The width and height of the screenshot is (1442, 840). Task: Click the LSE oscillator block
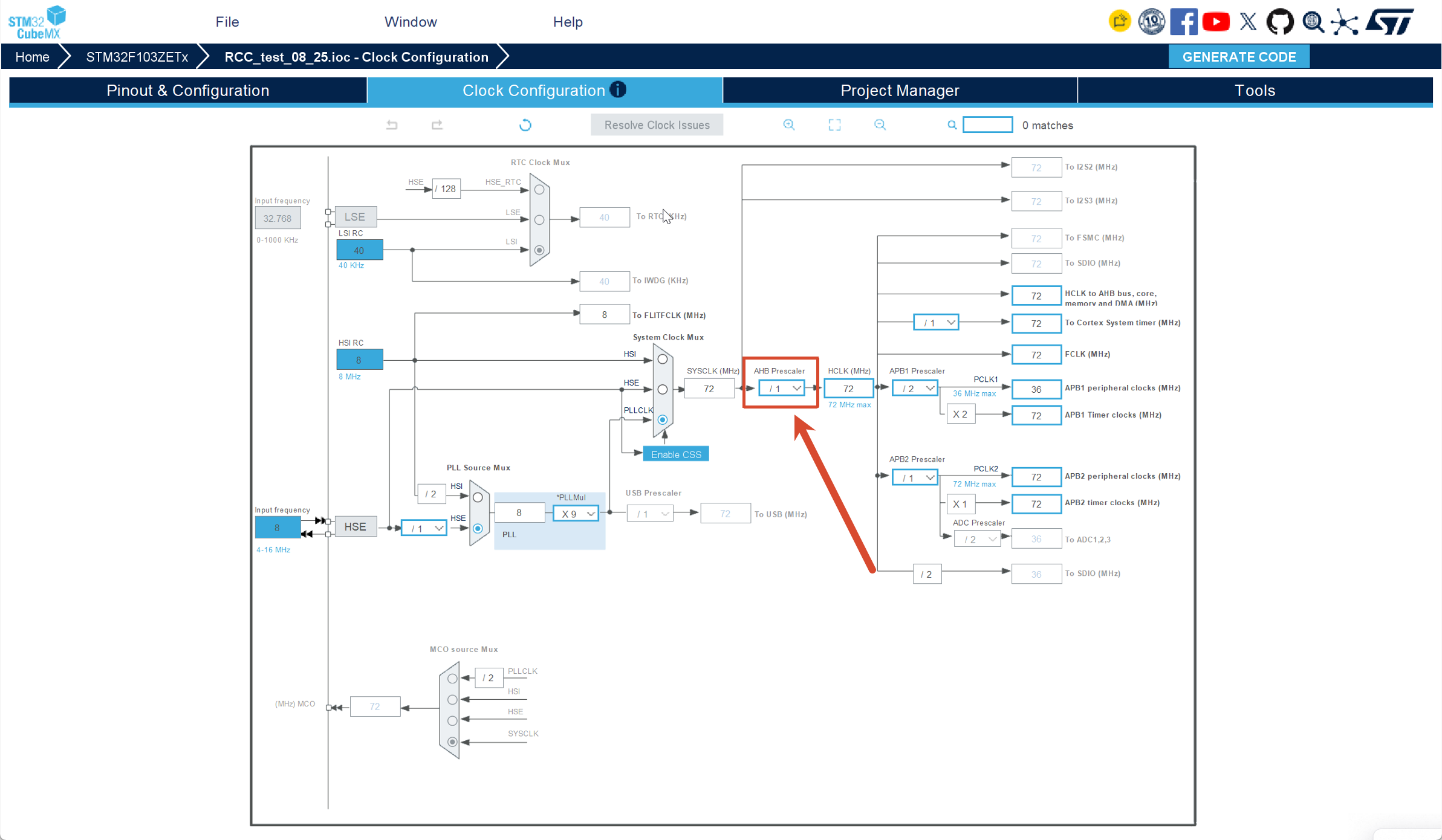point(356,217)
